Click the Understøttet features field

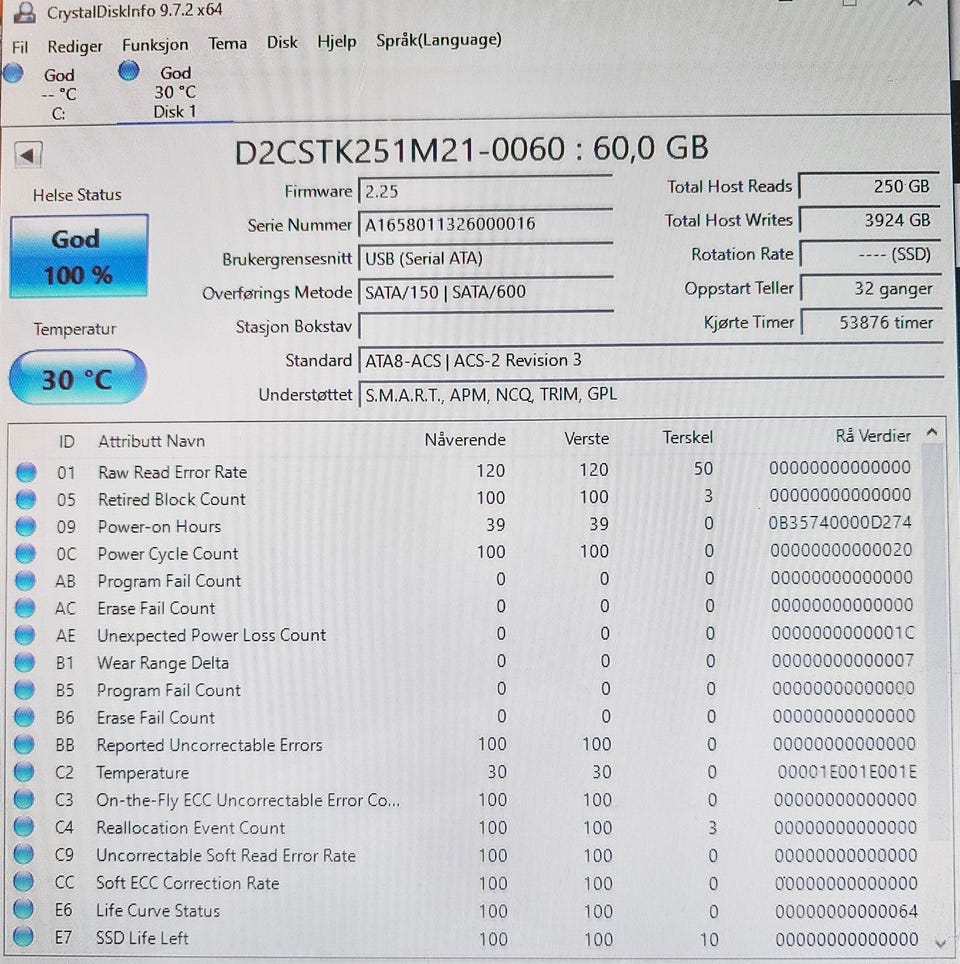pos(651,394)
